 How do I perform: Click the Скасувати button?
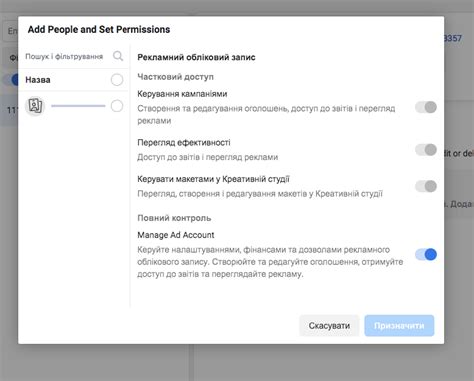pos(329,325)
